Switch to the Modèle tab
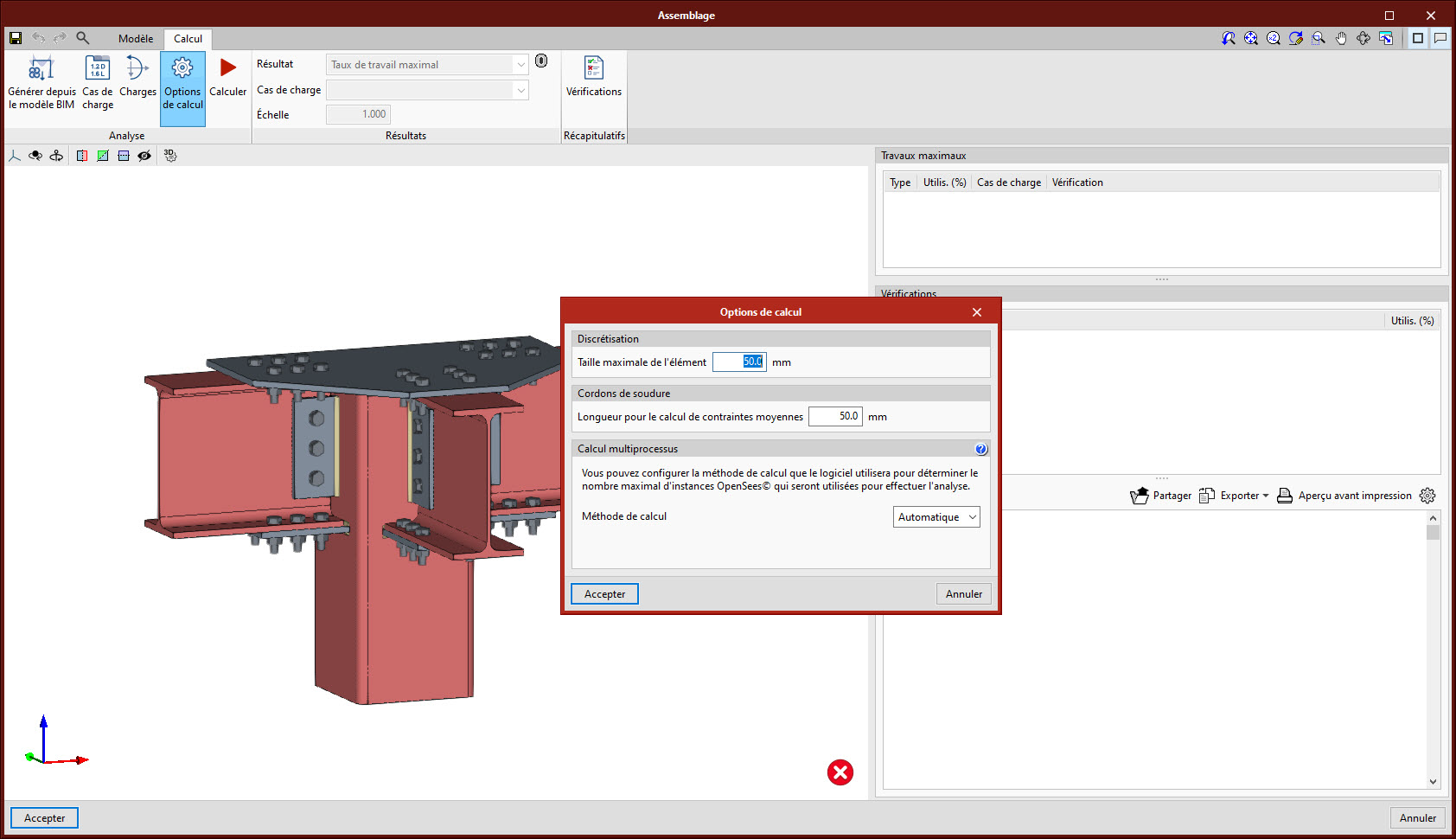The height and width of the screenshot is (839, 1456). pyautogui.click(x=136, y=39)
